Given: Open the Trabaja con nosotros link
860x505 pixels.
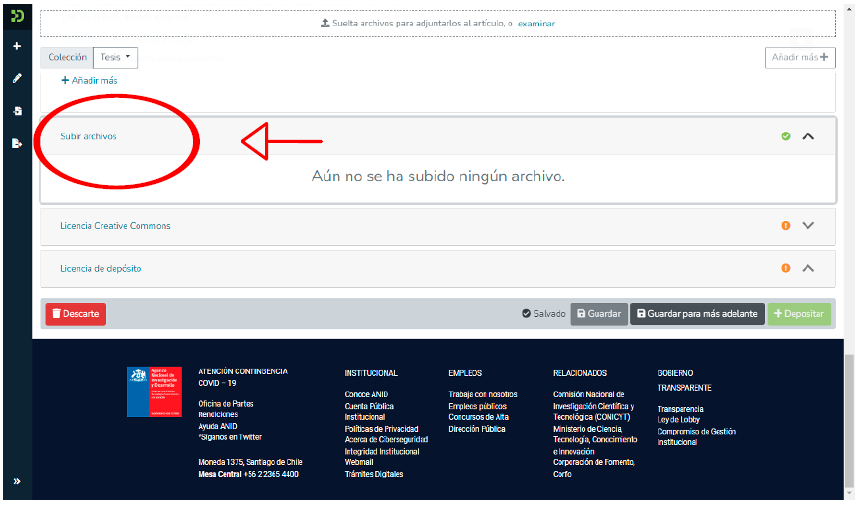Looking at the screenshot, I should click(x=483, y=394).
